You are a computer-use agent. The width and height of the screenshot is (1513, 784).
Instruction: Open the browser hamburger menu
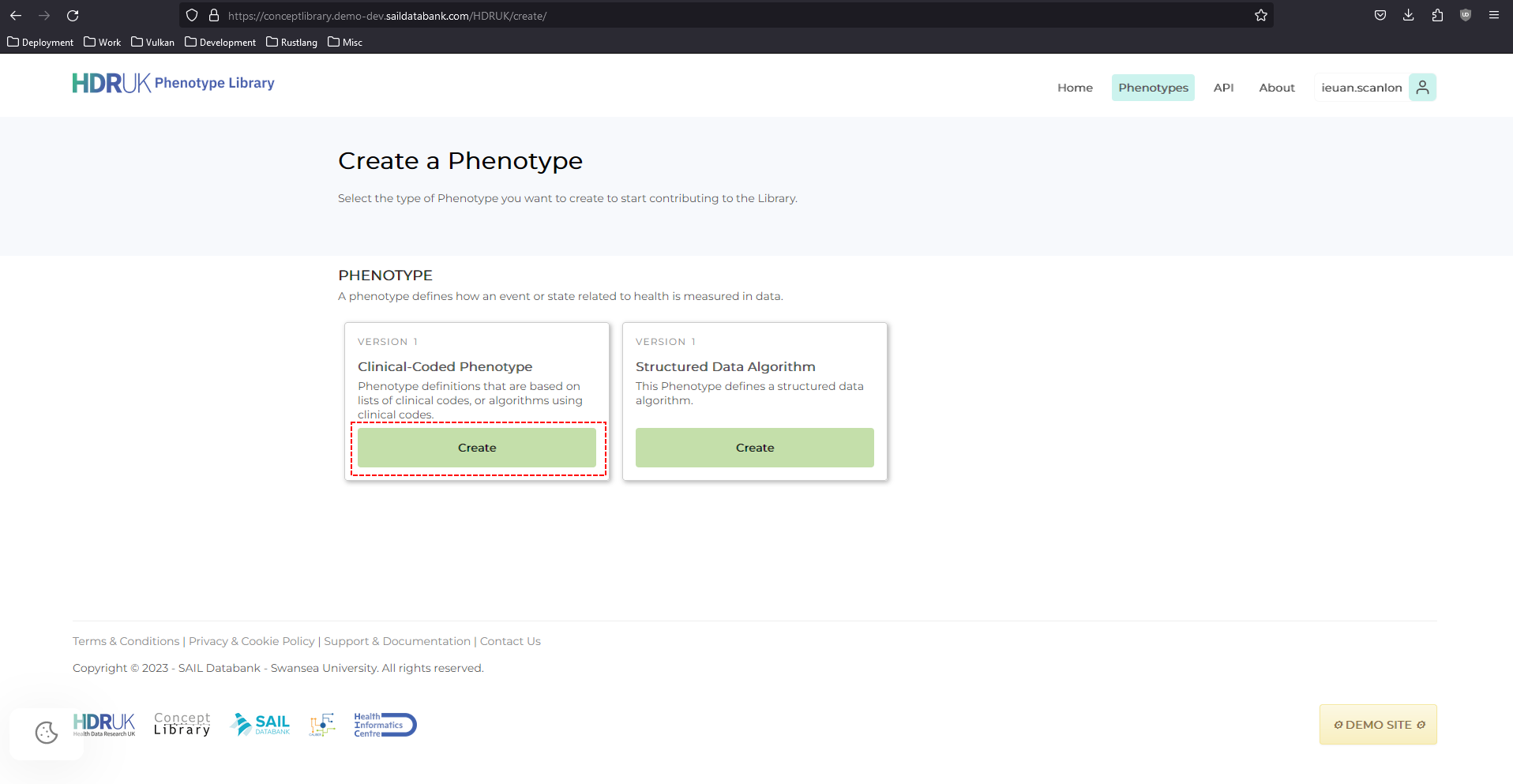(x=1494, y=15)
